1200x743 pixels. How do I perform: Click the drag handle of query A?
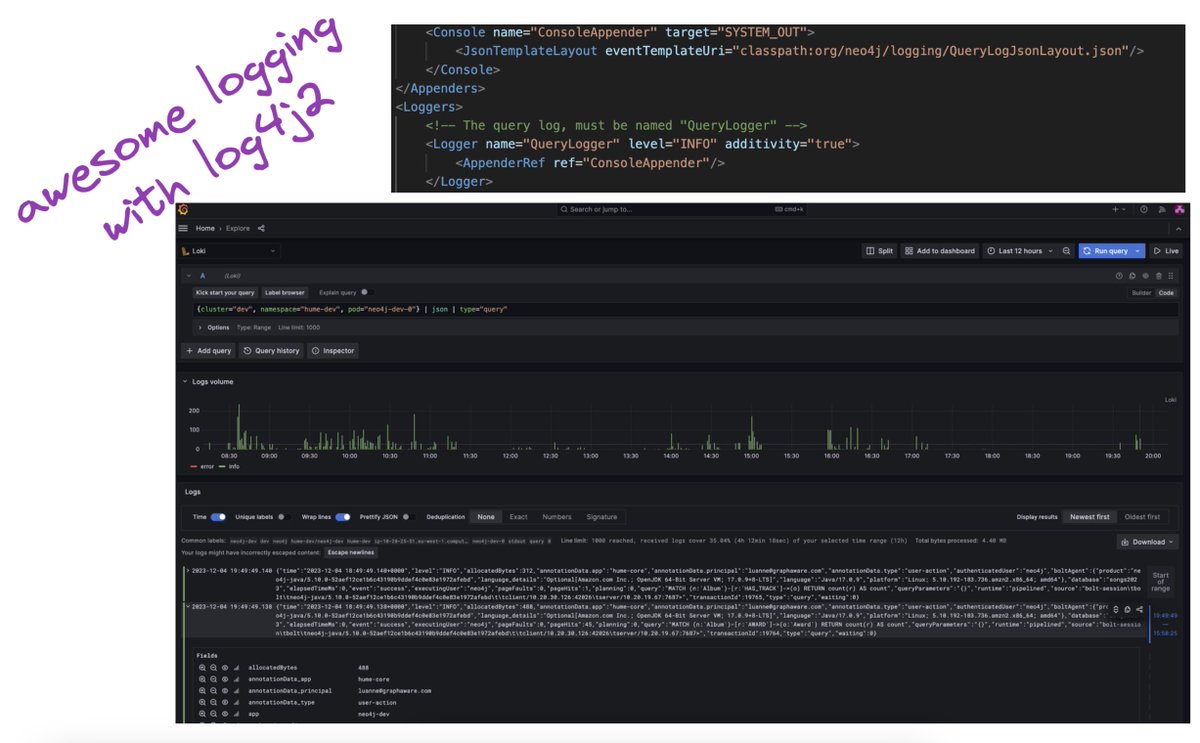pos(1171,275)
